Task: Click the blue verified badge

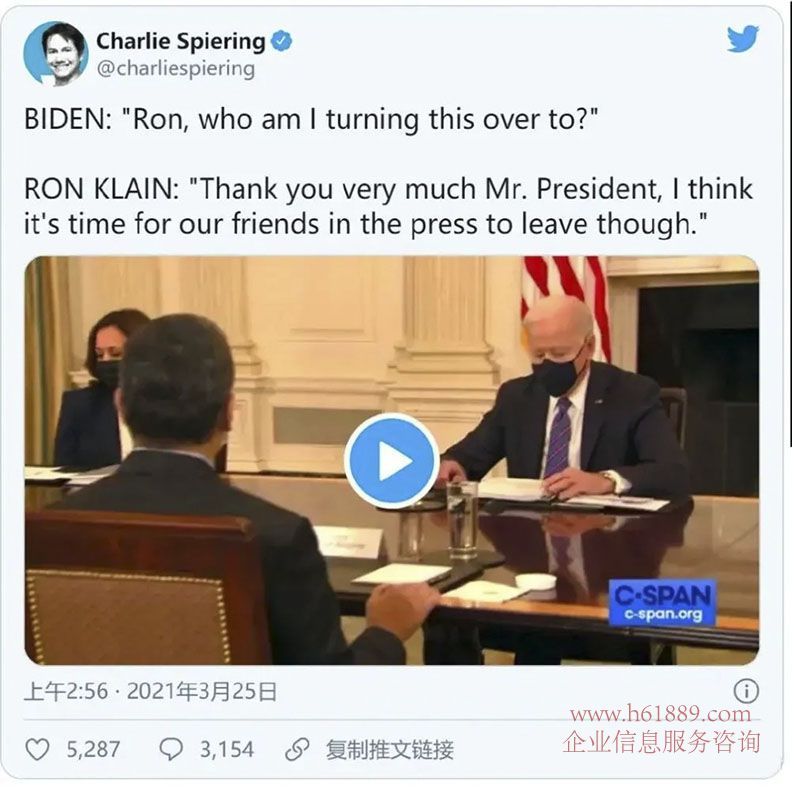Action: pos(281,41)
